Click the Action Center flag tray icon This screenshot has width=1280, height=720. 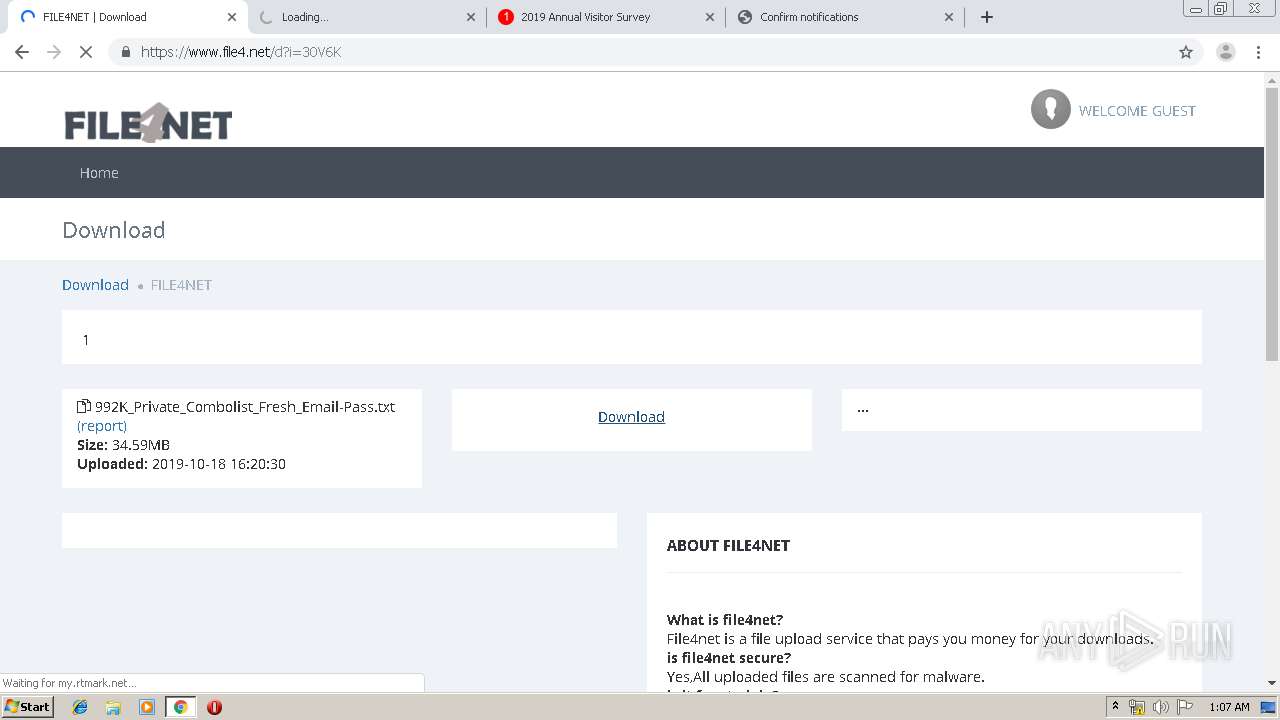[1184, 707]
